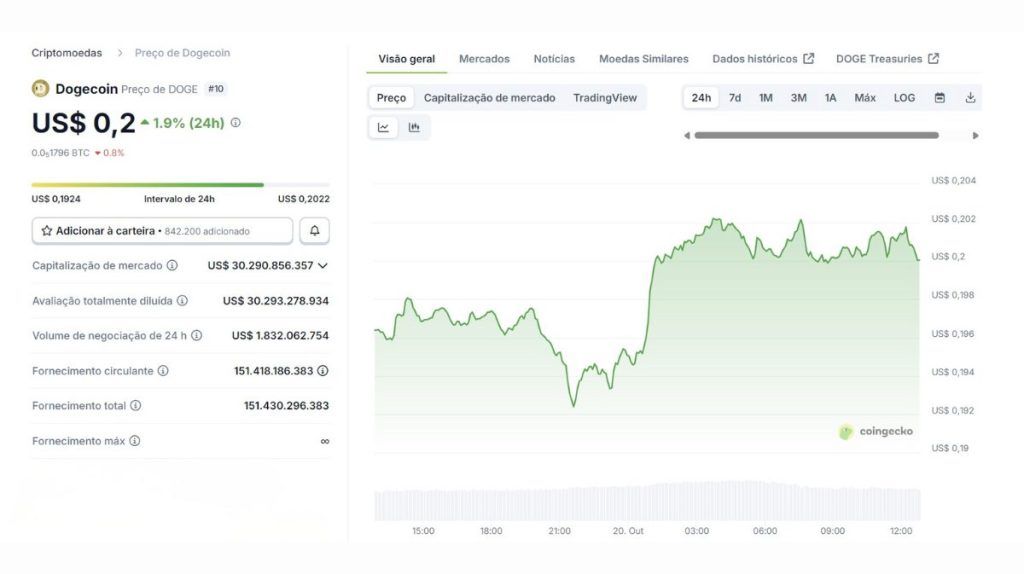Click the volume bars below the chart
Viewport: 1024px width, 574px height.
(647, 502)
